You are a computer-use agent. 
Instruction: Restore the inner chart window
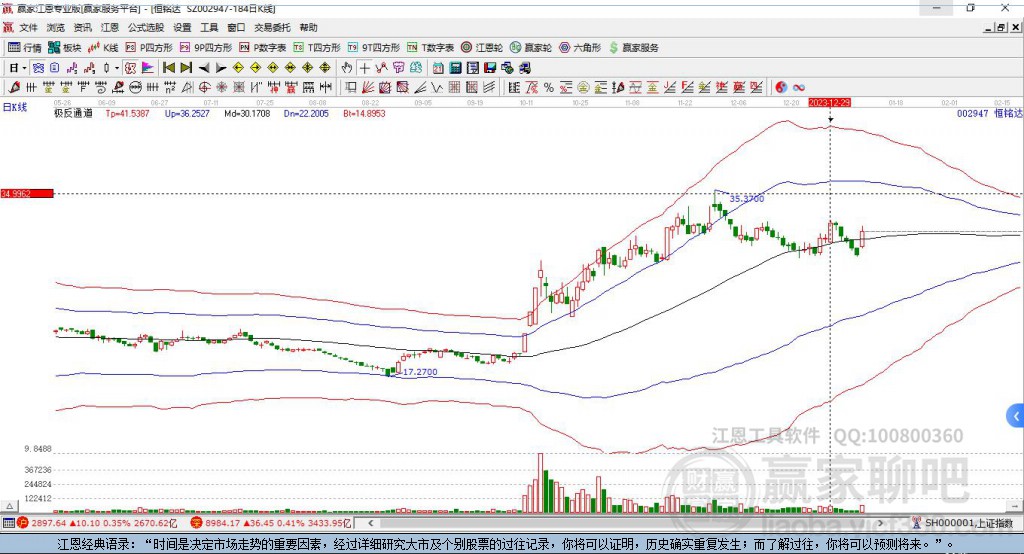pos(1001,27)
